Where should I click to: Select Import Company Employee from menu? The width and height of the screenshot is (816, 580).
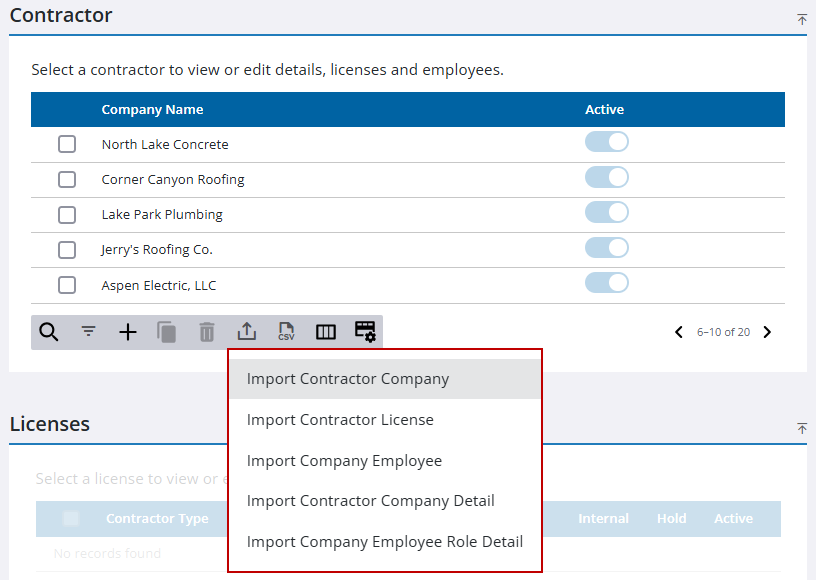[x=344, y=461]
